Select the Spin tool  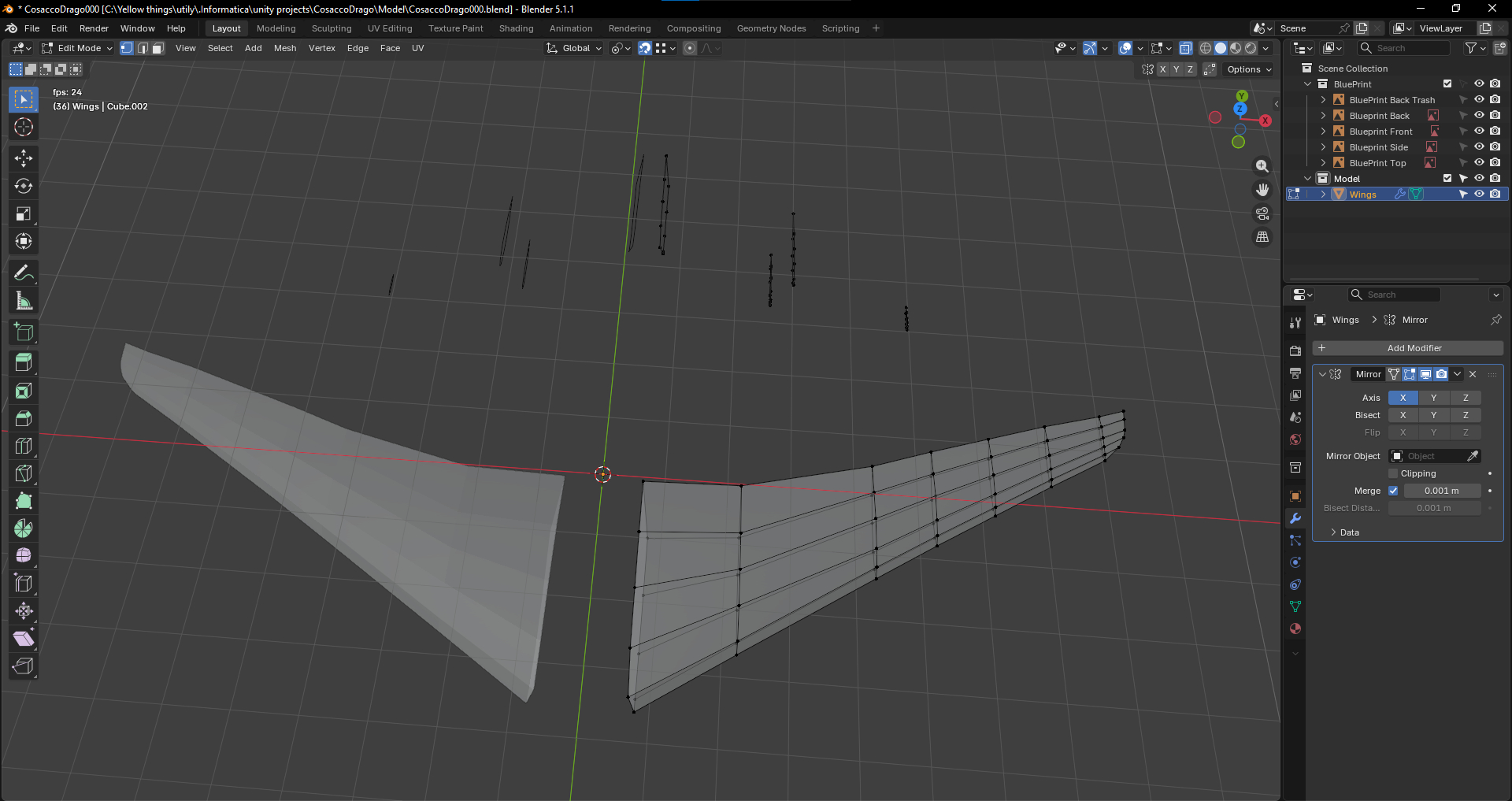[x=24, y=528]
